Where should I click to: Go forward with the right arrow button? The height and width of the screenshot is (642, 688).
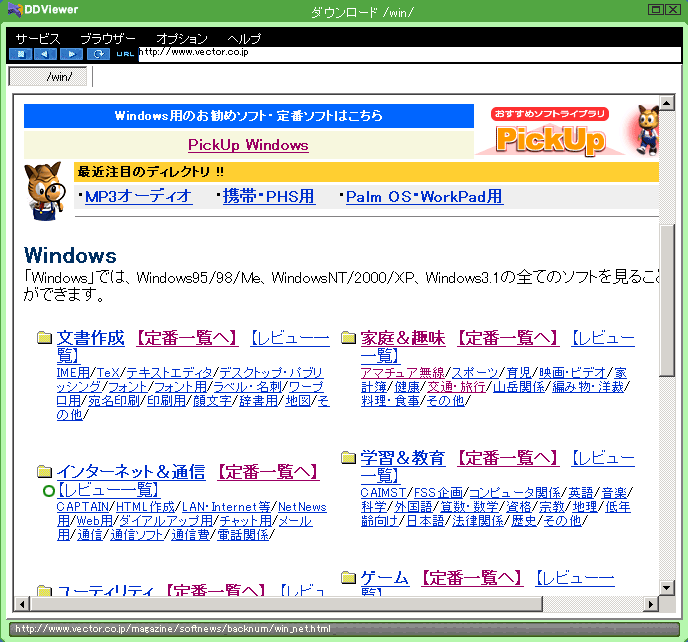click(x=72, y=54)
